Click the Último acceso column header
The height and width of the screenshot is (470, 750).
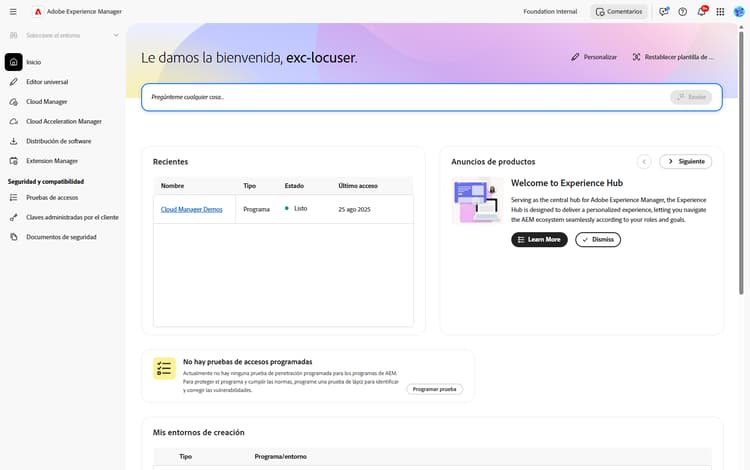(x=358, y=186)
